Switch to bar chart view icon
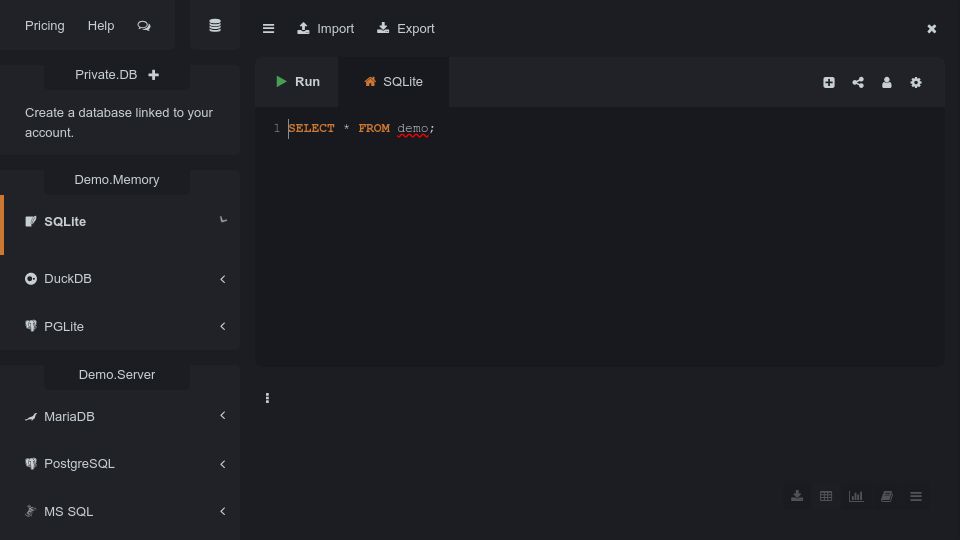Screen dimensions: 960x540 point(856,496)
